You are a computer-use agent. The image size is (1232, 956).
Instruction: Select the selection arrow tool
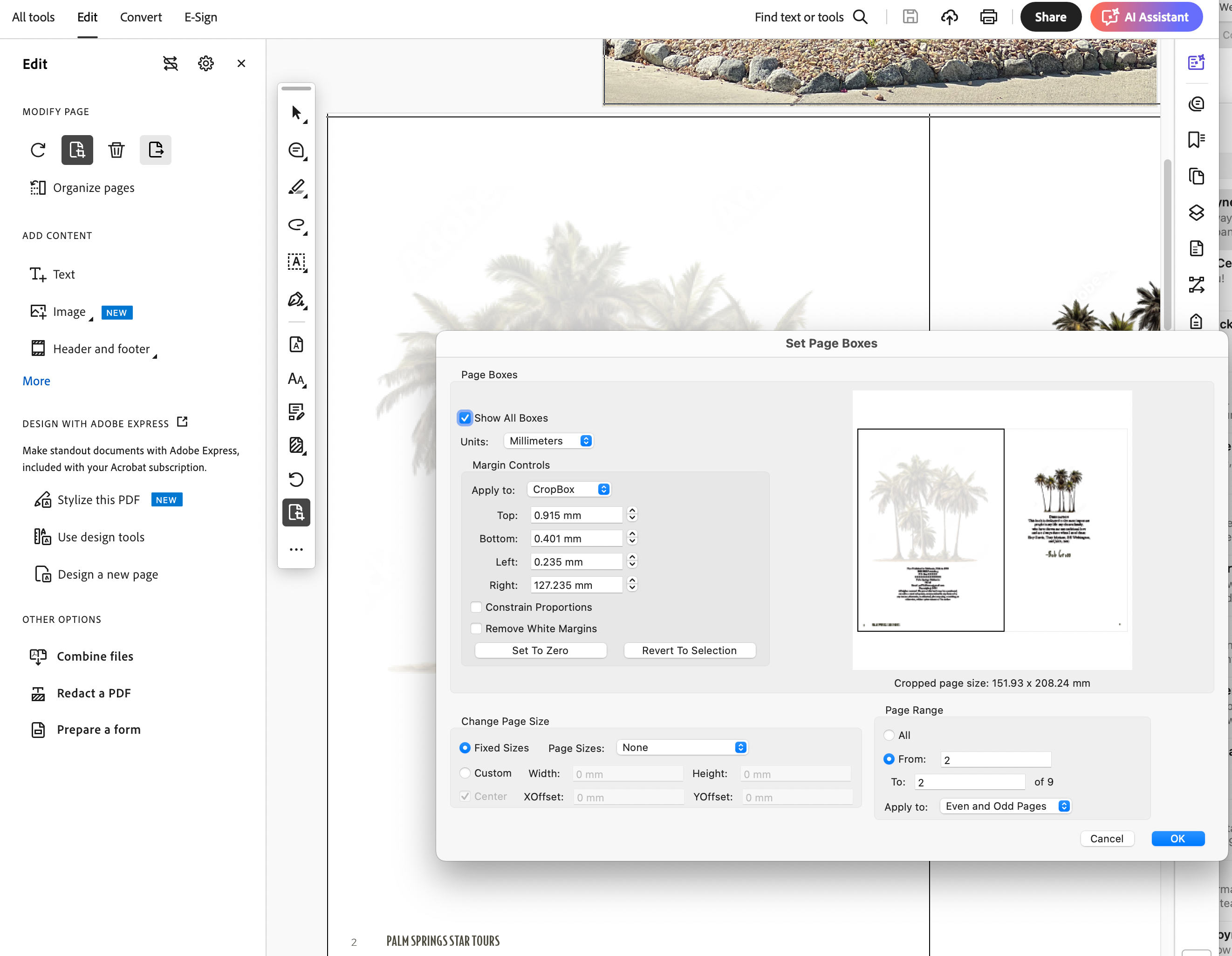point(295,113)
